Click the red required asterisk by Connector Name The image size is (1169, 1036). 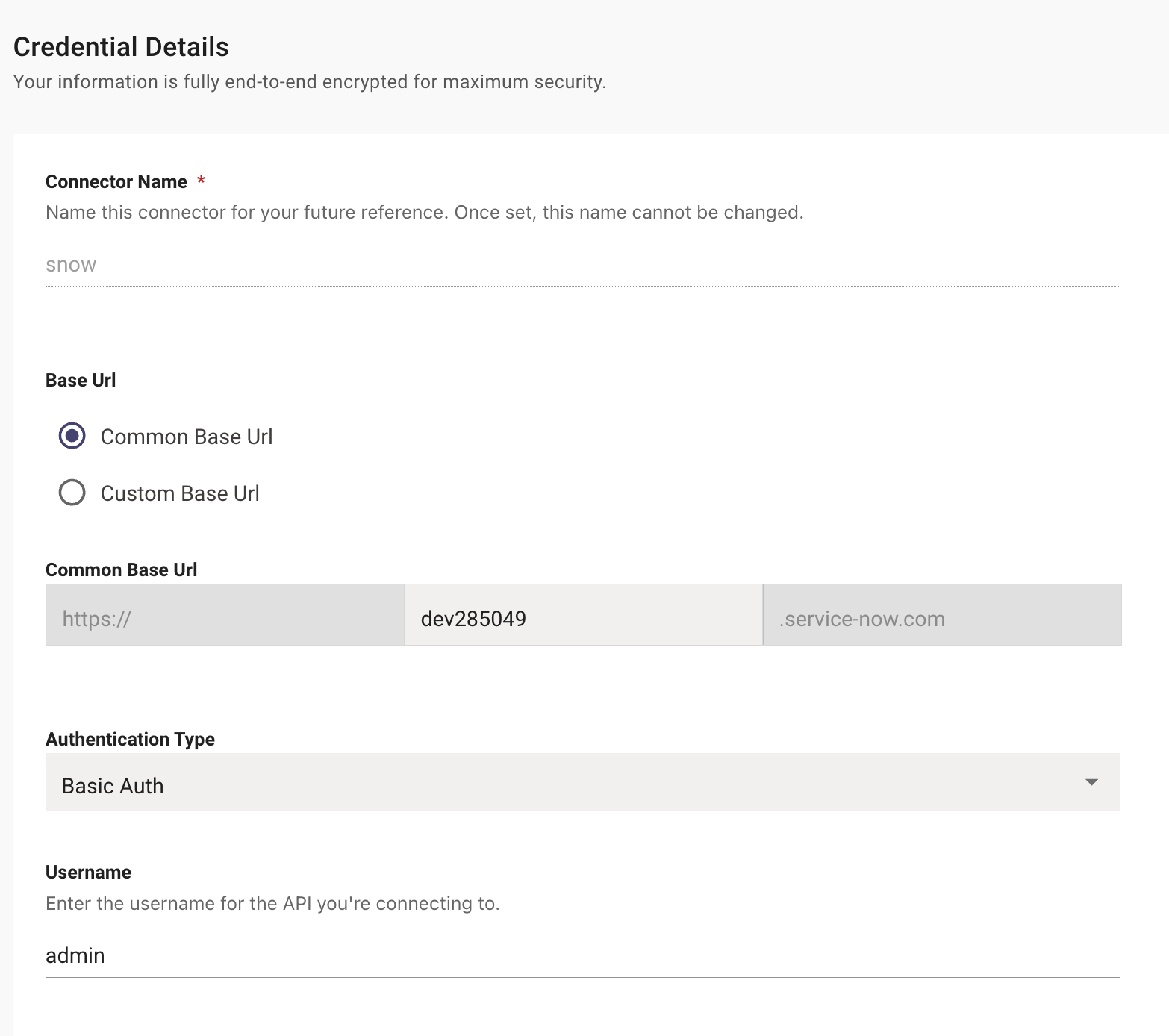click(x=201, y=181)
